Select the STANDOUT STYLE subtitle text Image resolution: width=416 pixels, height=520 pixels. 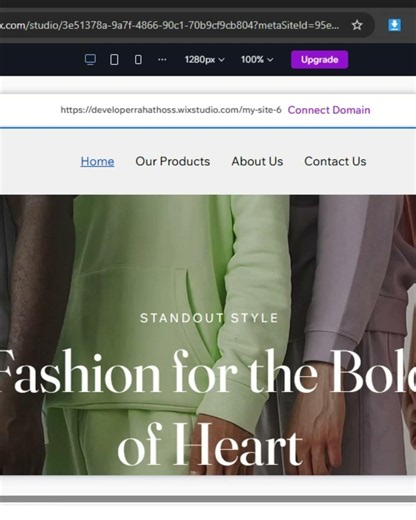209,318
